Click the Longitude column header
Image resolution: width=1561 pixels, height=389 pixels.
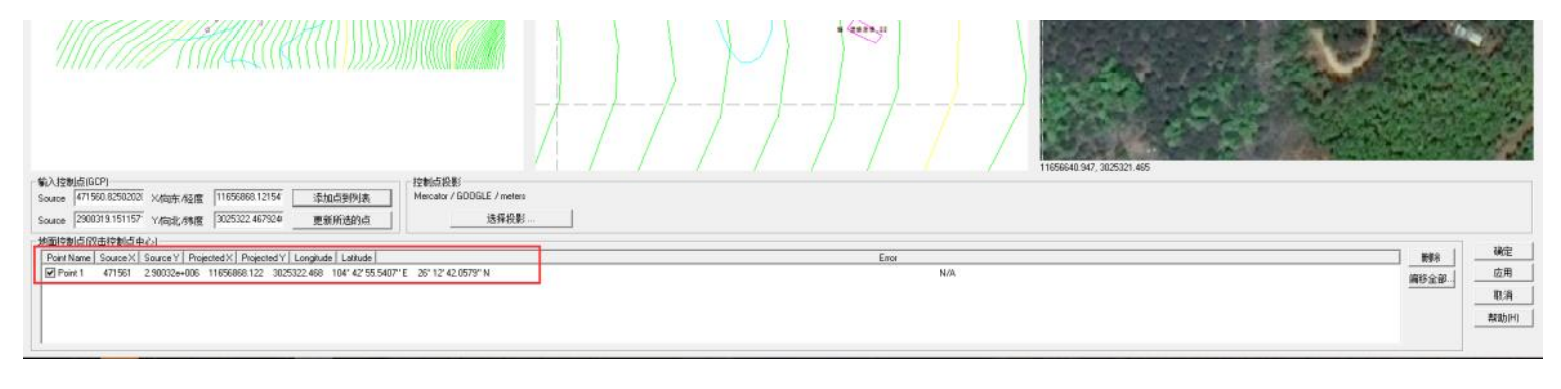(314, 258)
